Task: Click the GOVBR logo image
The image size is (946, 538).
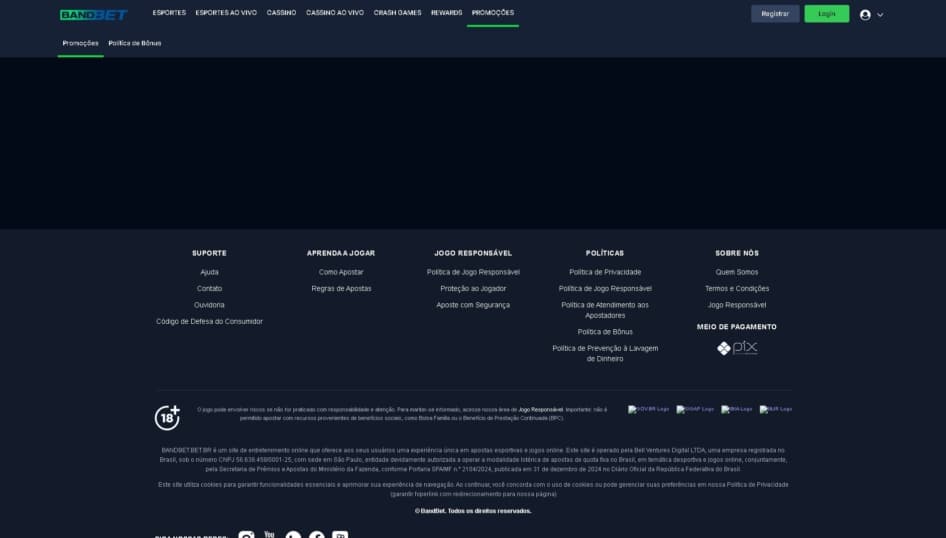Action: pyautogui.click(x=648, y=409)
